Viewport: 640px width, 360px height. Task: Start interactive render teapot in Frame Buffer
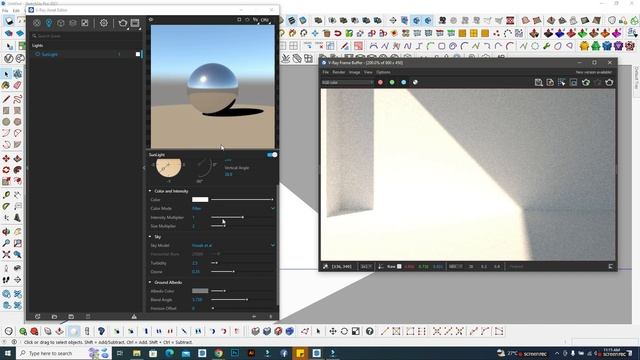pyautogui.click(x=586, y=82)
